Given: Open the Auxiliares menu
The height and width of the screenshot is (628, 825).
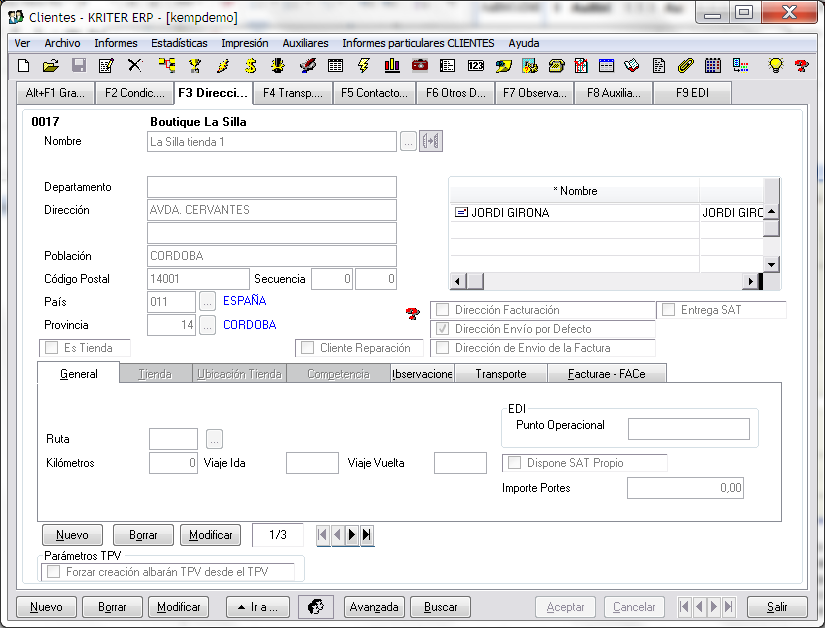Looking at the screenshot, I should (305, 43).
